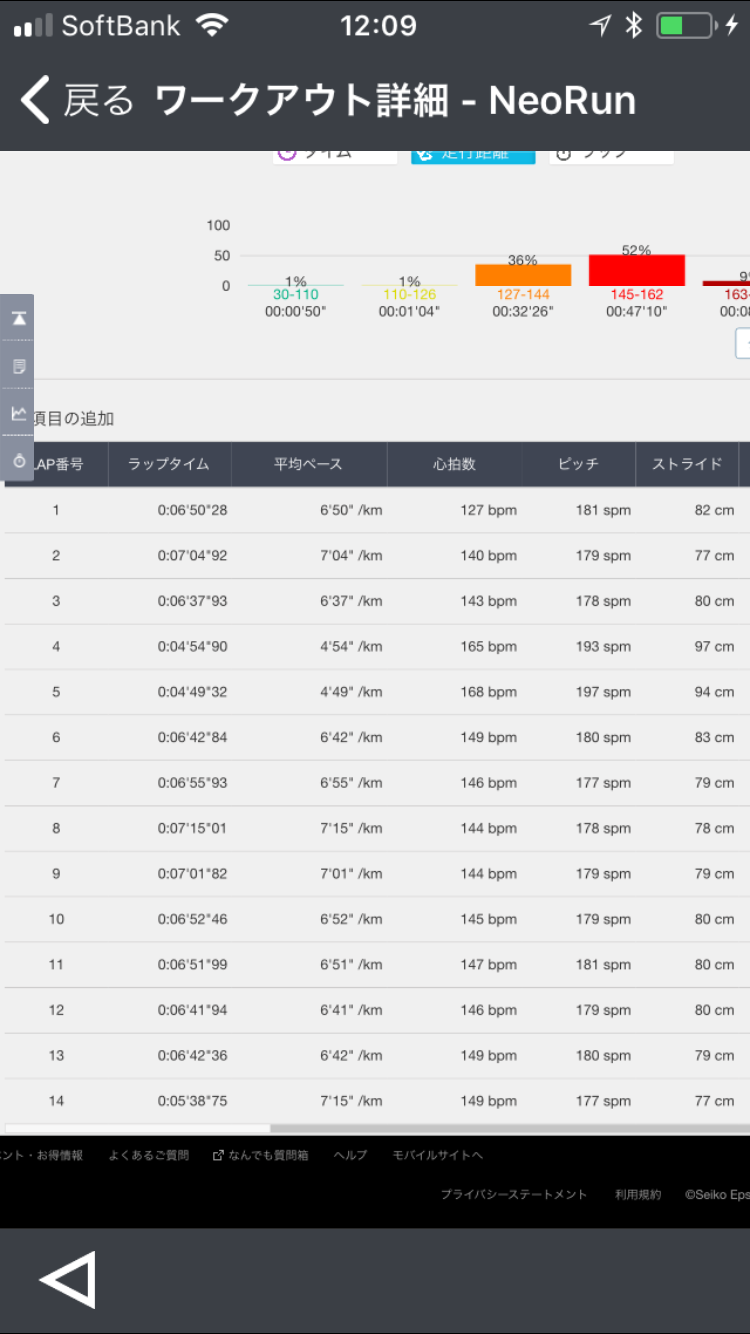The image size is (750, 1334).
Task: Click lap 5 heart rate 168 bpm
Action: point(489,692)
